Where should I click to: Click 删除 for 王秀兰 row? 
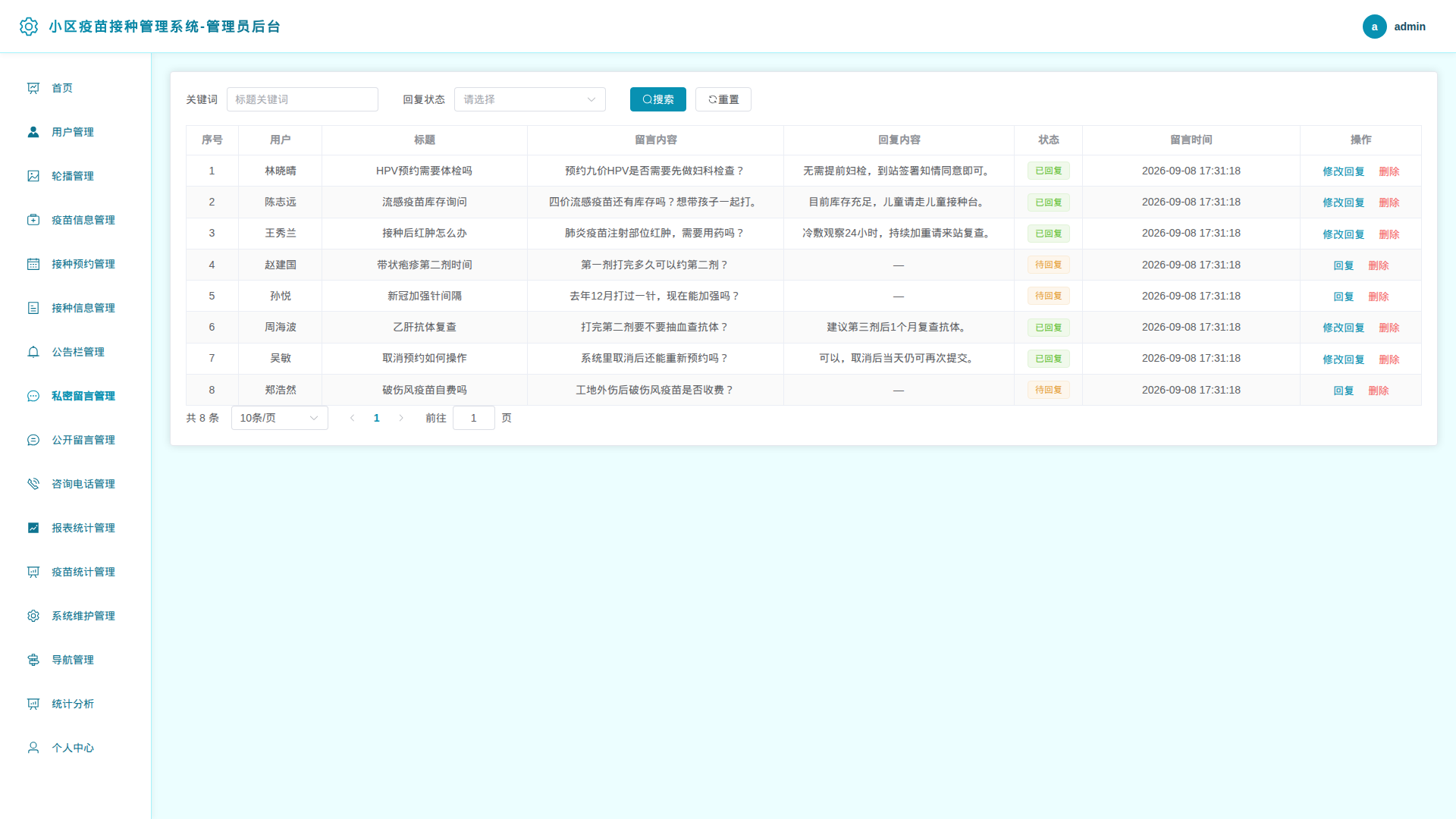1389,234
